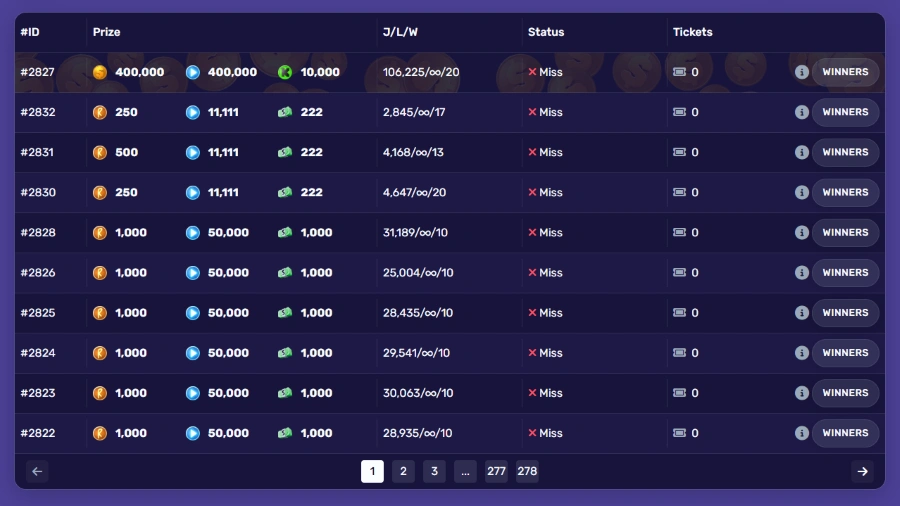900x506 pixels.
Task: Select page 3 in pagination
Action: point(434,471)
